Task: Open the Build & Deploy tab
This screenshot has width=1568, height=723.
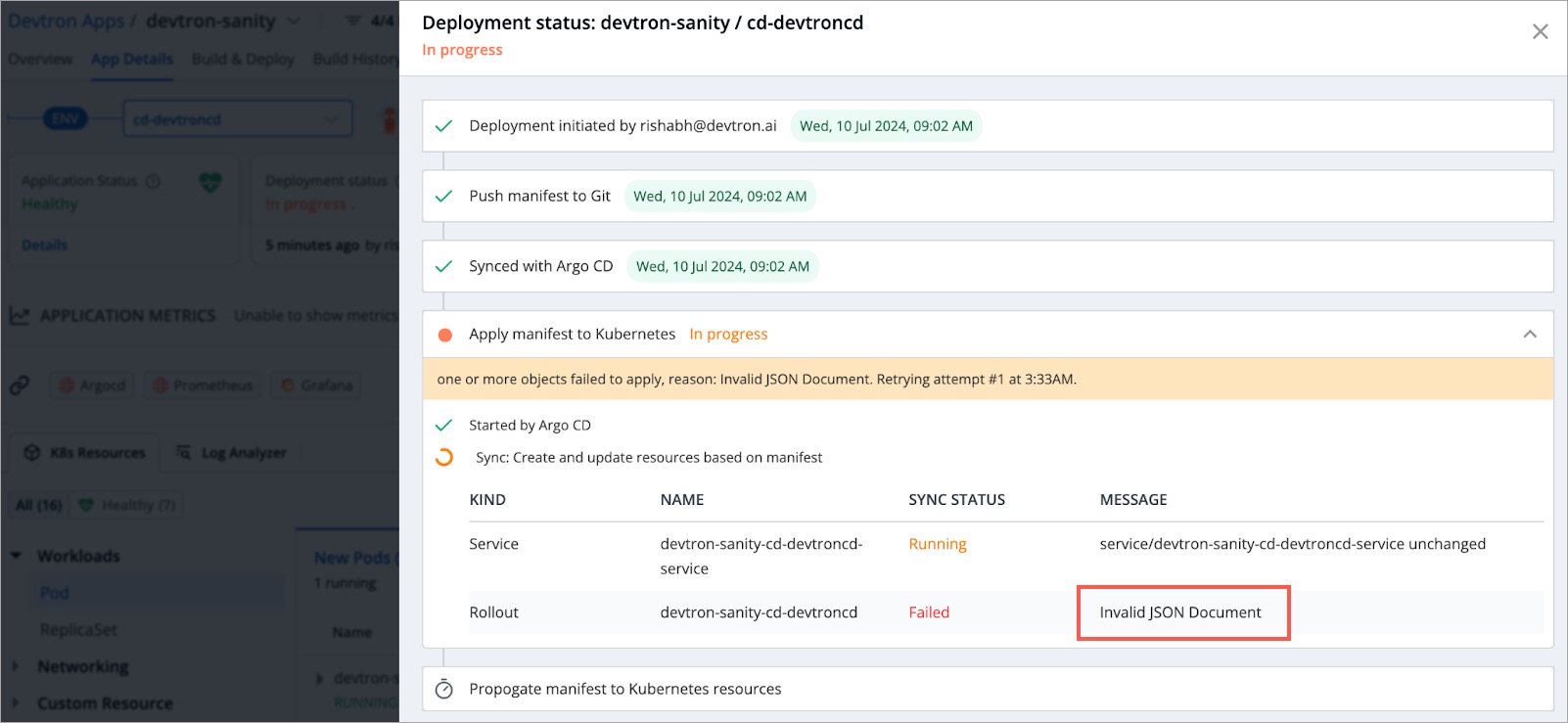Action: (x=243, y=59)
